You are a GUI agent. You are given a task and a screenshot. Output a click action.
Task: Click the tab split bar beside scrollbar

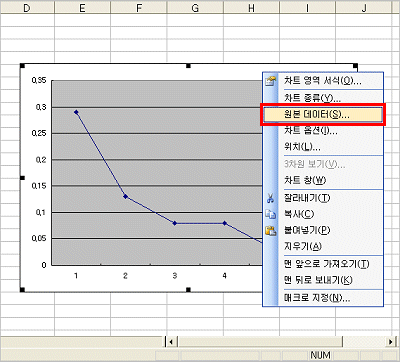point(165,342)
